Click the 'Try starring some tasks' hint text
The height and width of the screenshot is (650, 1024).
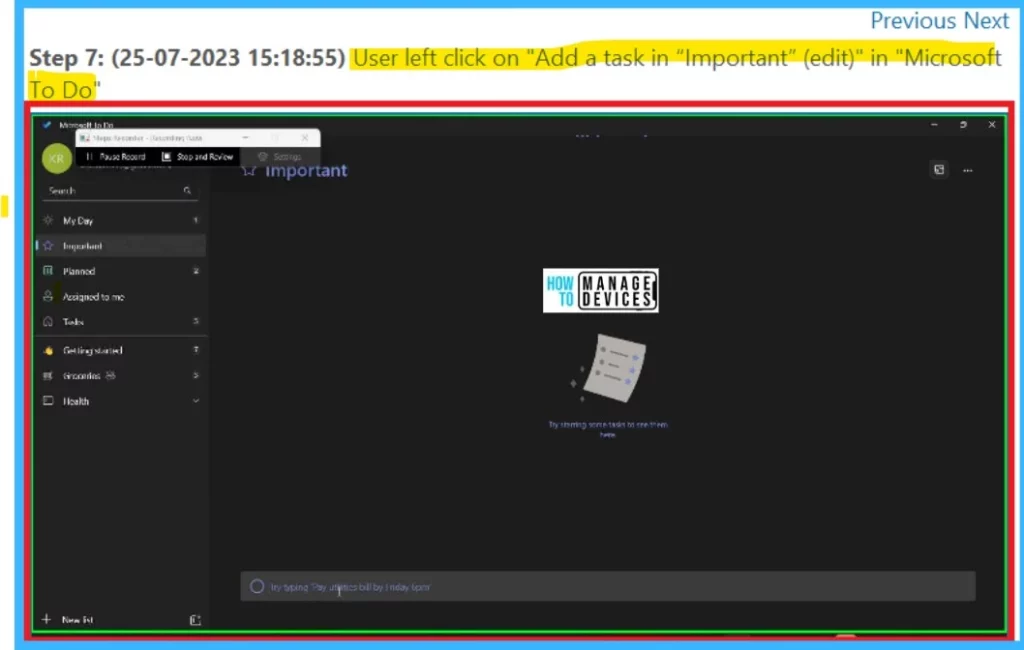tap(608, 429)
